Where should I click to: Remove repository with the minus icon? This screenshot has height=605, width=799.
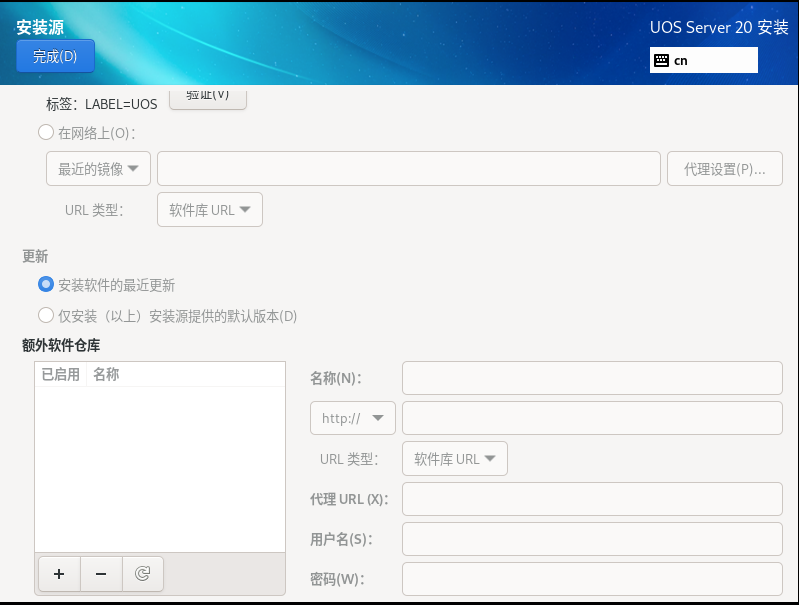pyautogui.click(x=101, y=574)
